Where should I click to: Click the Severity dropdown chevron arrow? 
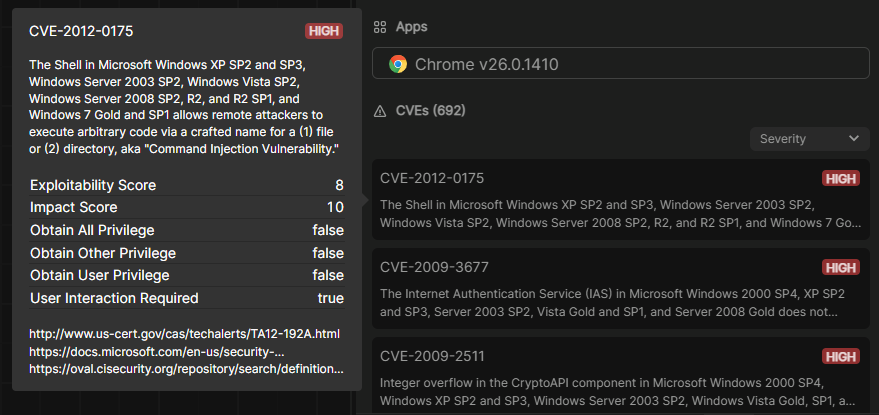tap(854, 139)
